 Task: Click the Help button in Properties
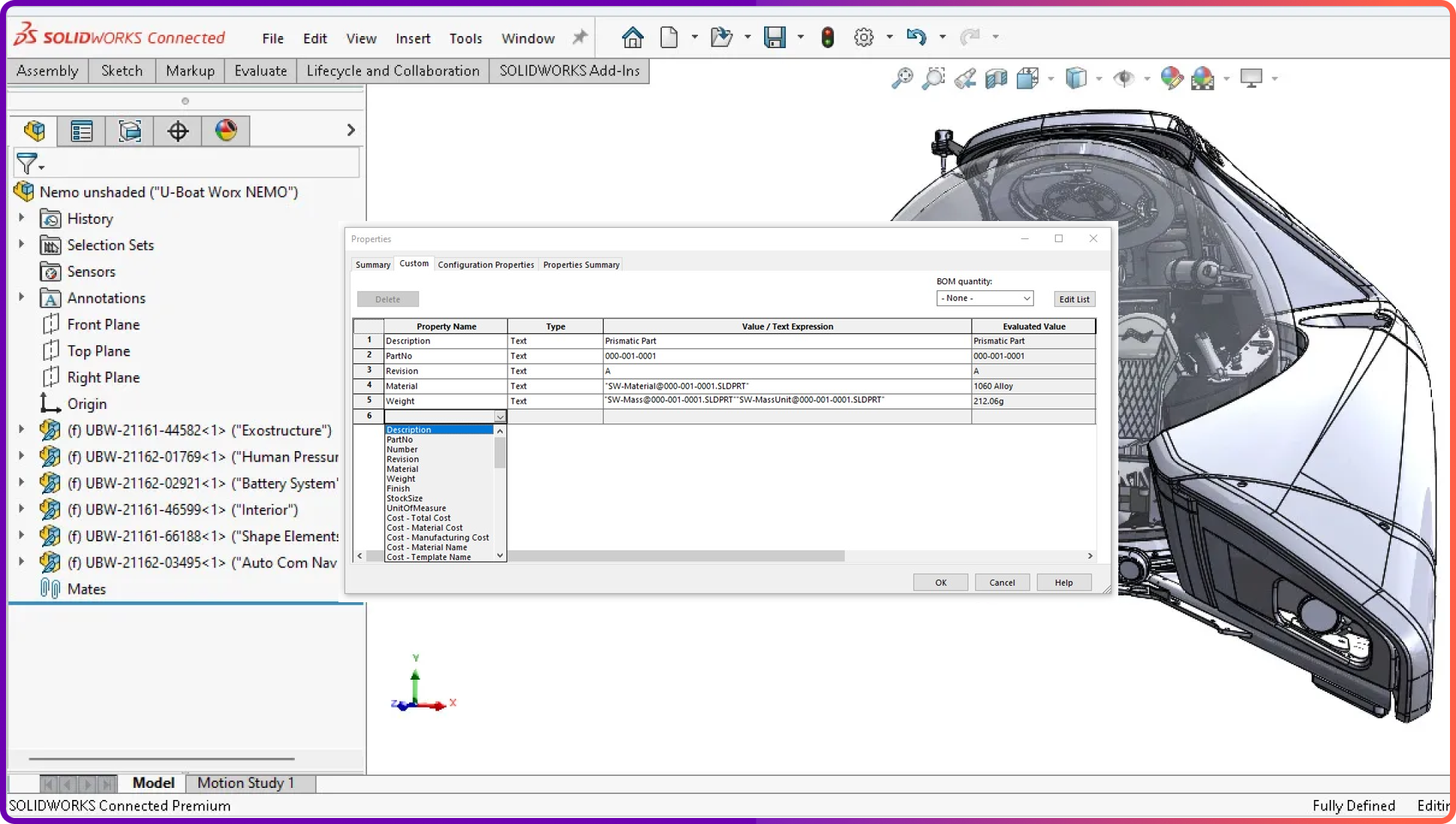1063,583
